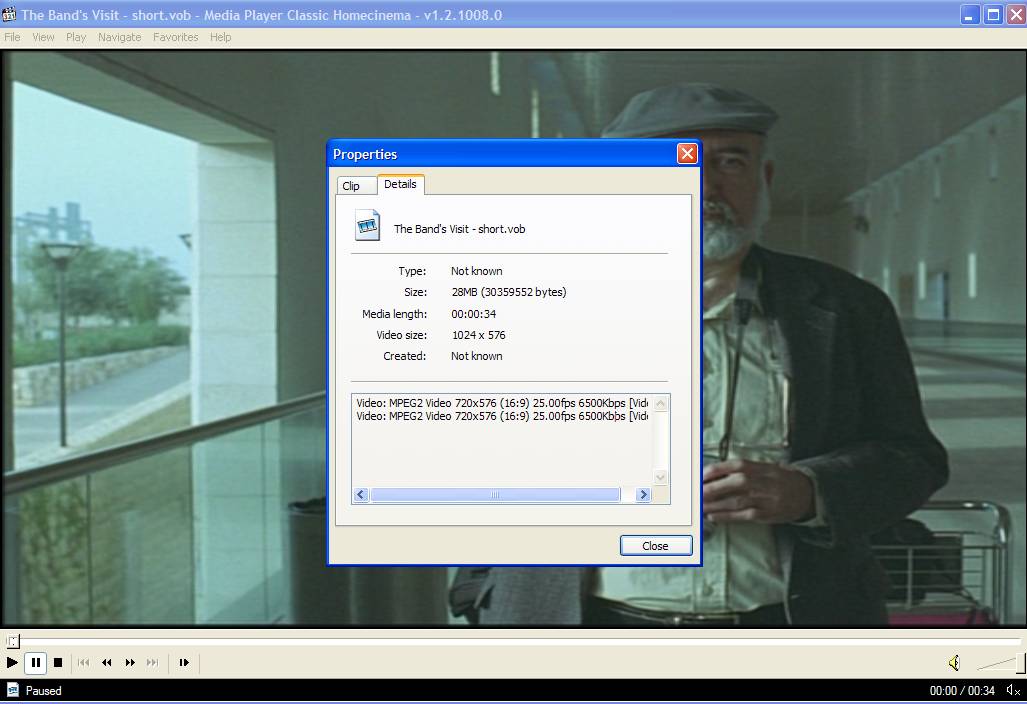This screenshot has width=1027, height=704.
Task: Open the Help menu
Action: [221, 37]
